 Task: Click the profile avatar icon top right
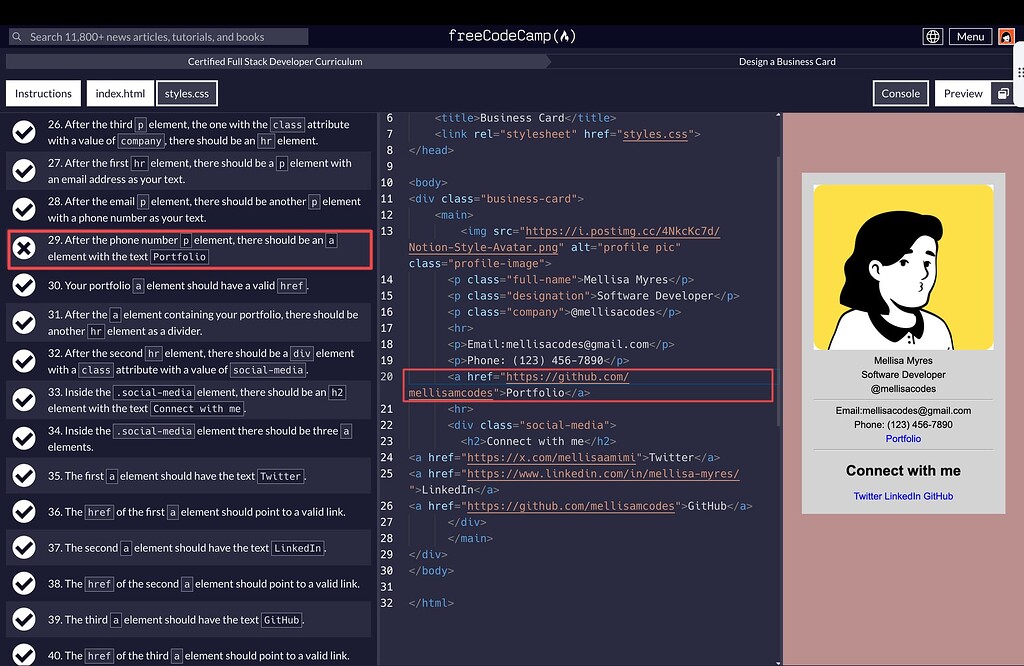(1006, 36)
